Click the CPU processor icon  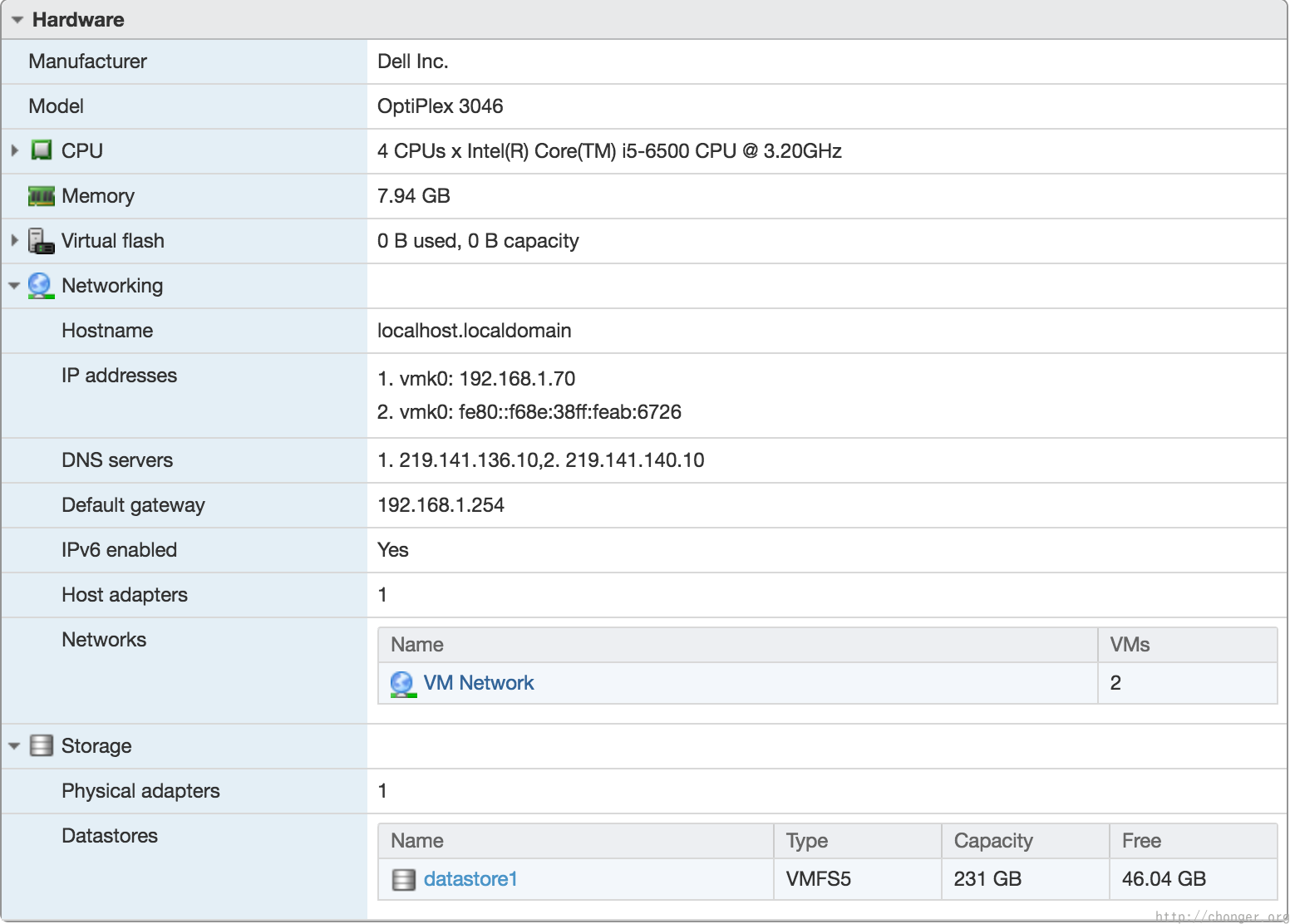coord(40,150)
